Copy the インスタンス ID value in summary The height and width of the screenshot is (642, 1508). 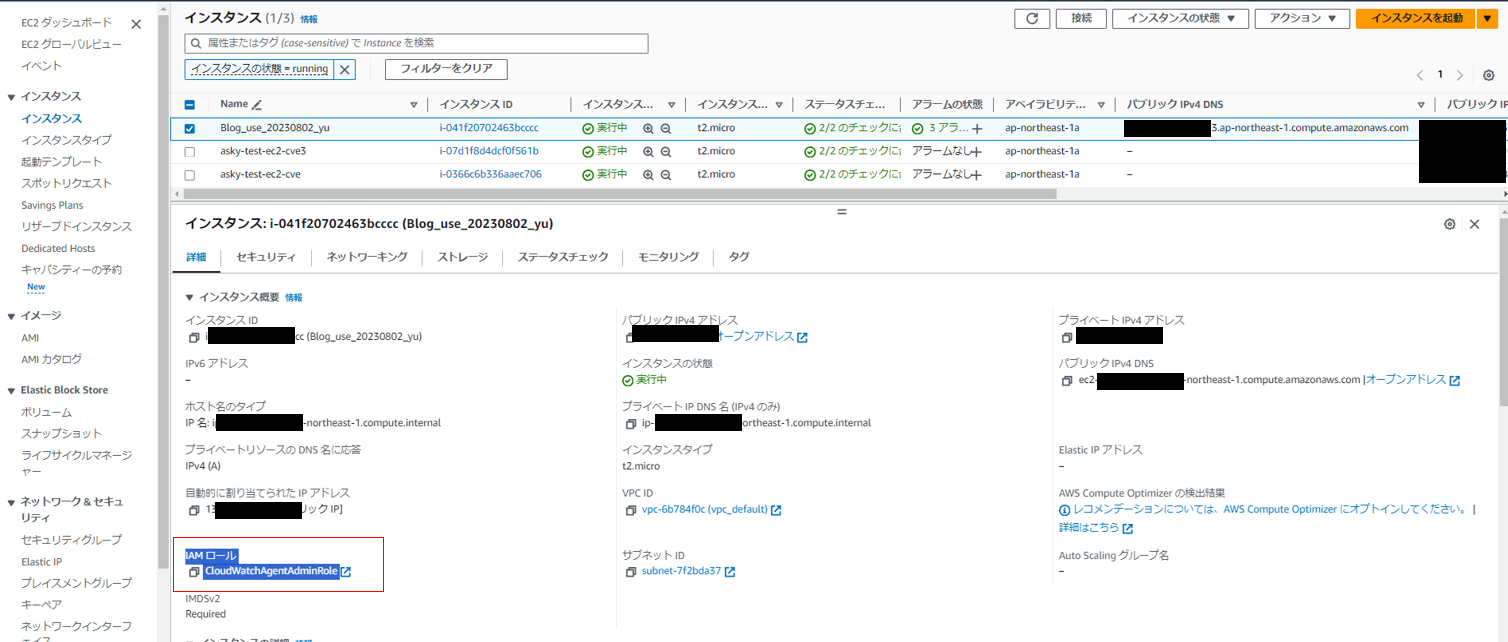click(x=194, y=337)
